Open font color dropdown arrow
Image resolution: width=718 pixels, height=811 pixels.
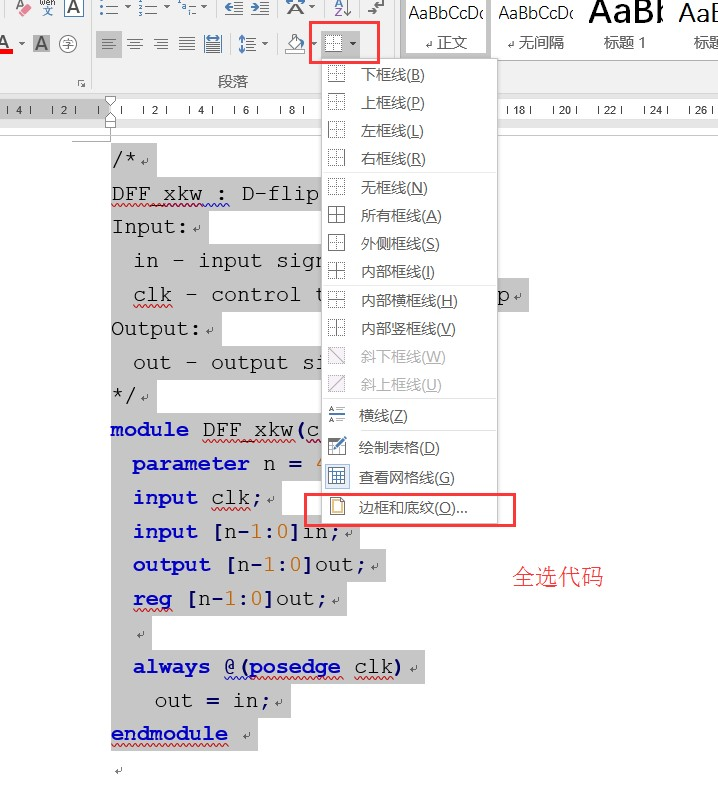click(x=22, y=44)
